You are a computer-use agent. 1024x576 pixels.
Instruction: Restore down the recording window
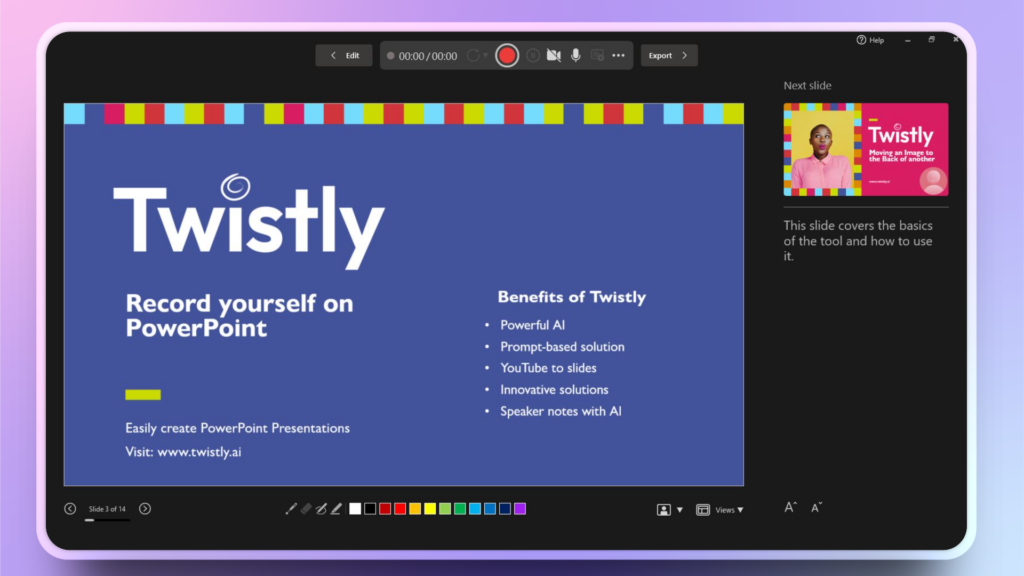(x=932, y=40)
